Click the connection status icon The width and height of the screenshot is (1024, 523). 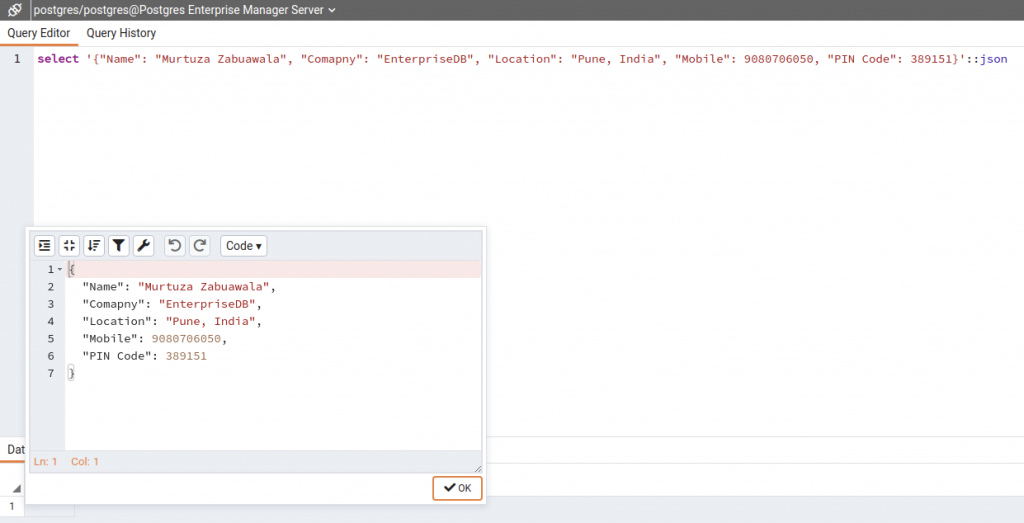15,10
